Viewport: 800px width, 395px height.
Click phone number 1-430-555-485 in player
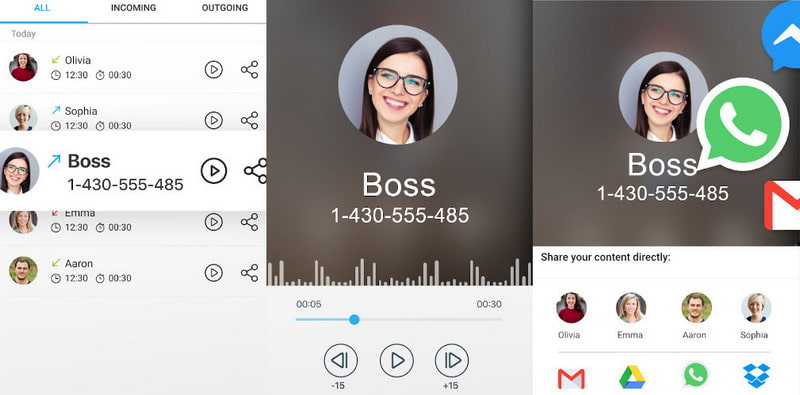pyautogui.click(x=400, y=215)
